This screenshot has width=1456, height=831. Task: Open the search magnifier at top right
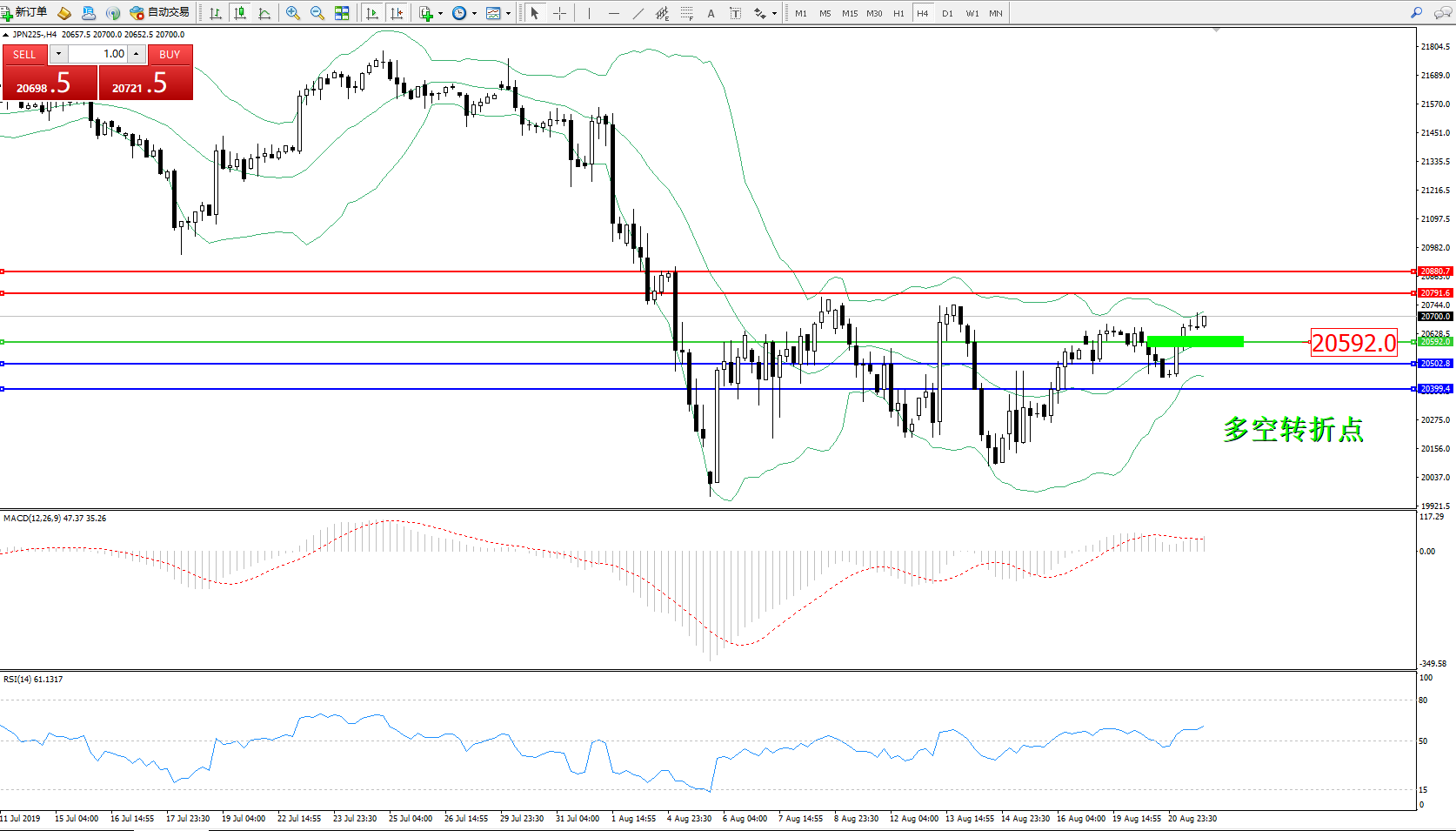pyautogui.click(x=1417, y=13)
